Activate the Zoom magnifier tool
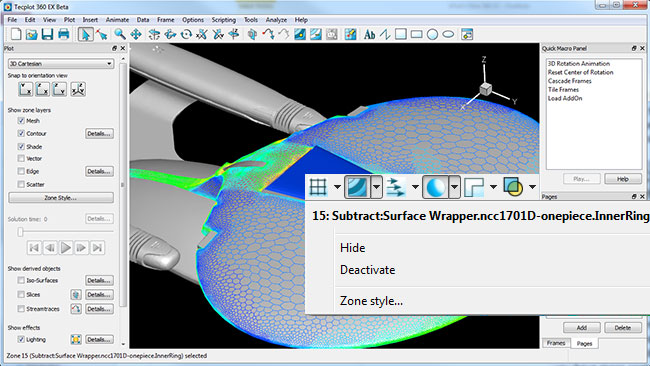Screen dimensions: 650x366 tap(120, 34)
